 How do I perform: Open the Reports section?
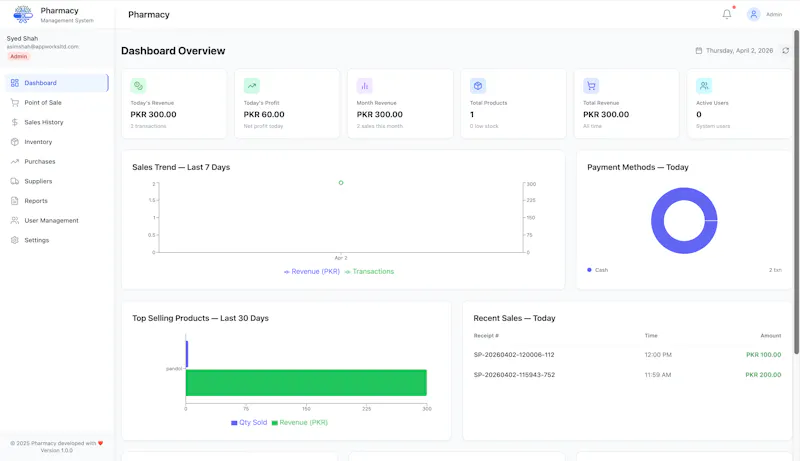pos(57,201)
